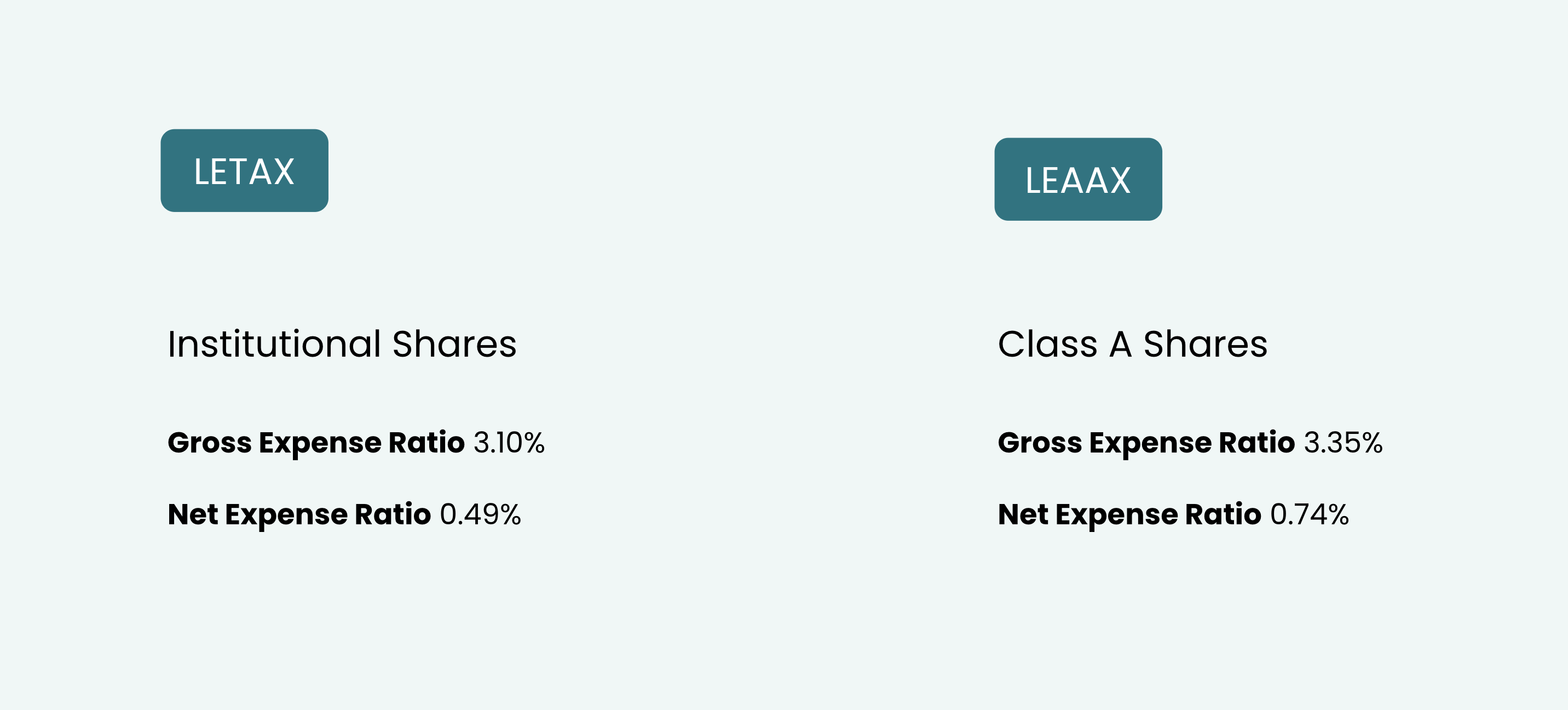Viewport: 1568px width, 710px height.
Task: Click the word Institutional in the heading
Action: 274,344
